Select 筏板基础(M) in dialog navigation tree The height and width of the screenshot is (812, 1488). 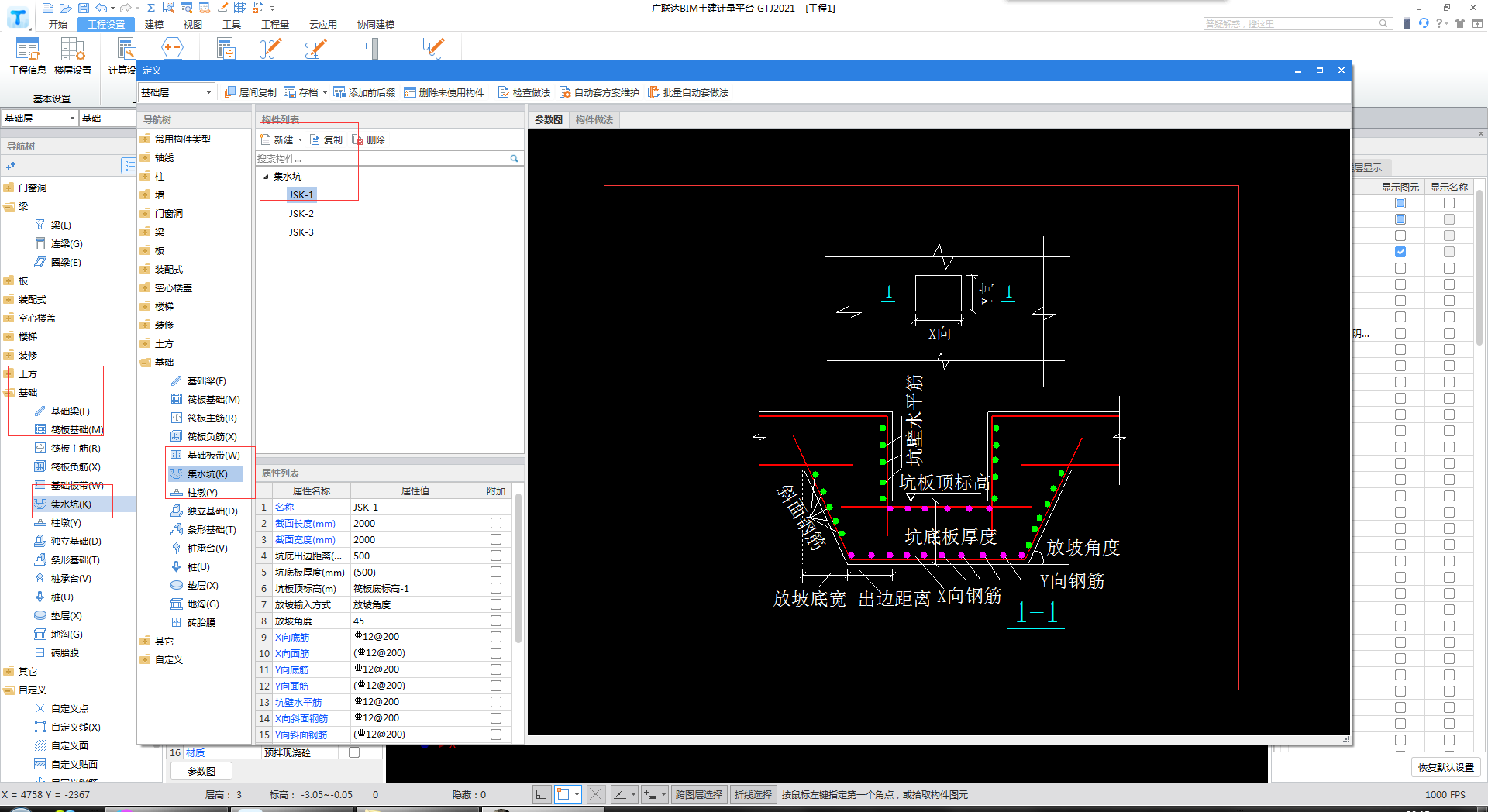click(x=205, y=399)
